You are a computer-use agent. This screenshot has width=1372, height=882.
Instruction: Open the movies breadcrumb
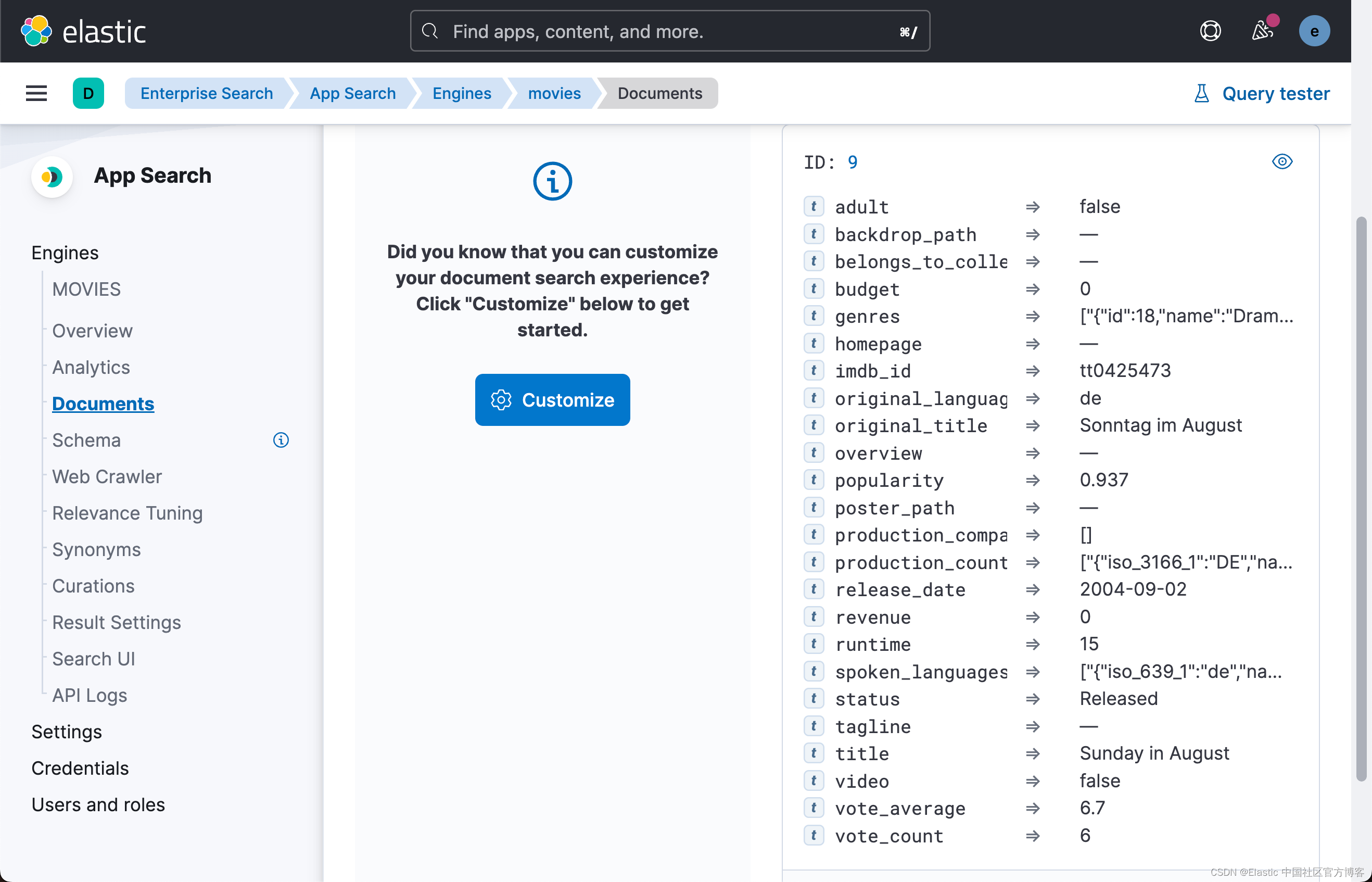[x=554, y=93]
